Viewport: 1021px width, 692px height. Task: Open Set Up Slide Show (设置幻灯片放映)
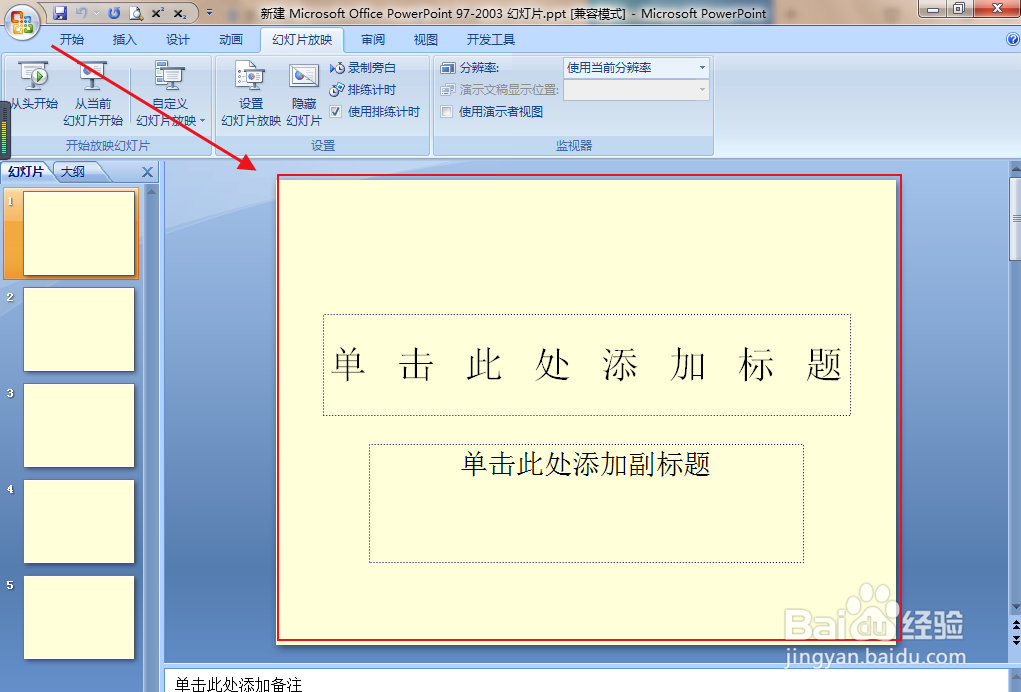click(x=251, y=94)
